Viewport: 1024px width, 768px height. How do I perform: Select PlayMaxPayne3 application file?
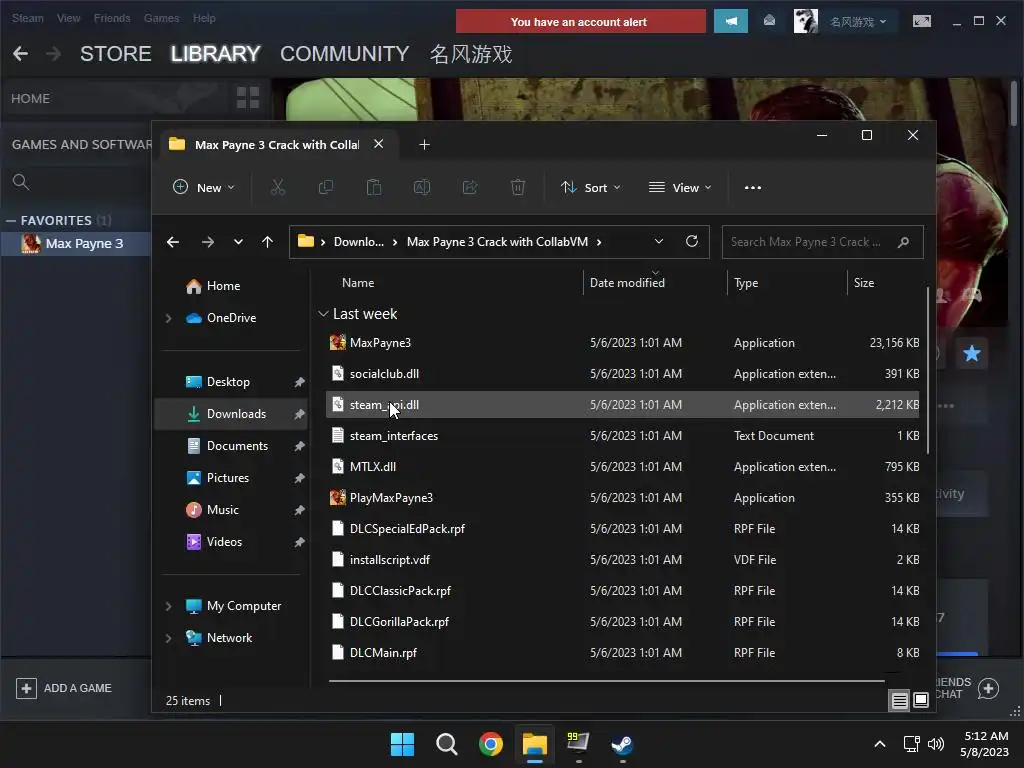coord(624,498)
